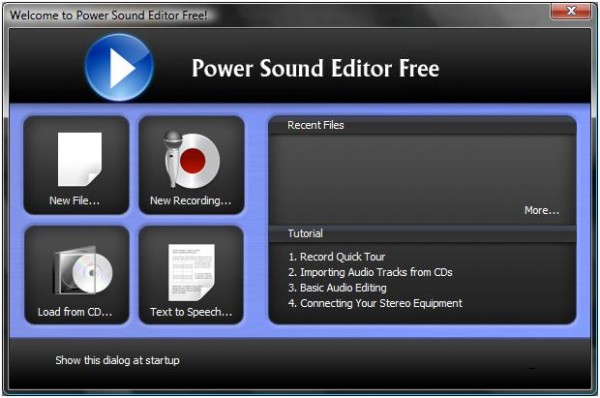Click the blue play button logo
The width and height of the screenshot is (600, 398).
tap(119, 67)
